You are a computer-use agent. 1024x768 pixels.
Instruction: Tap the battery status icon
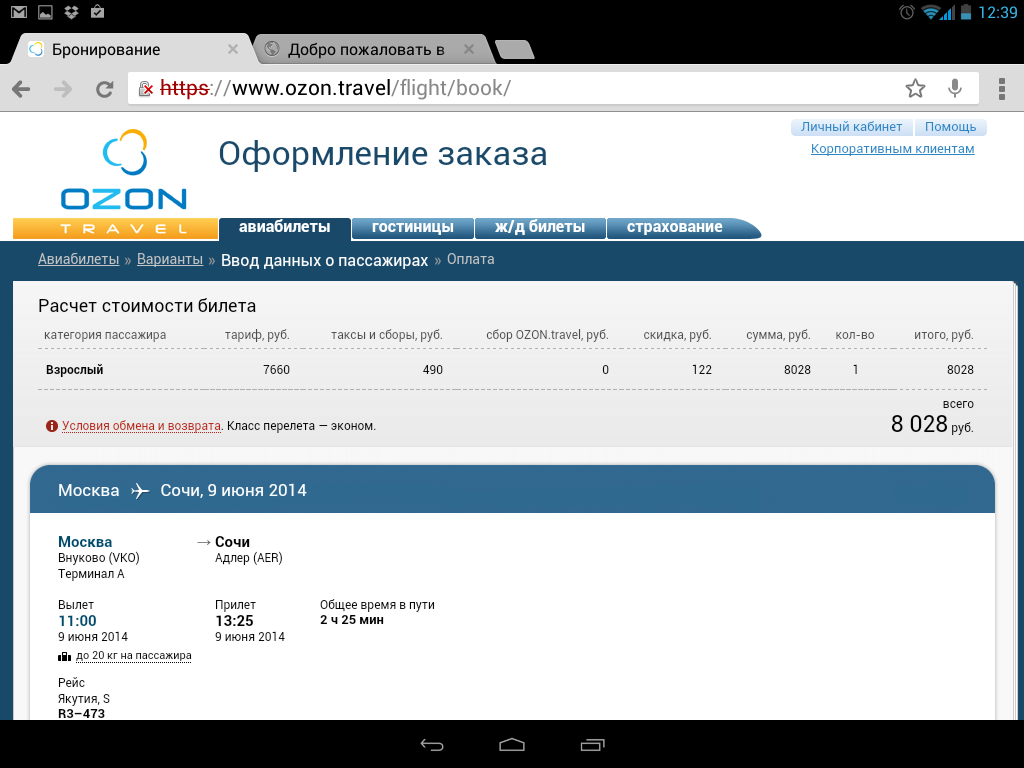[966, 12]
